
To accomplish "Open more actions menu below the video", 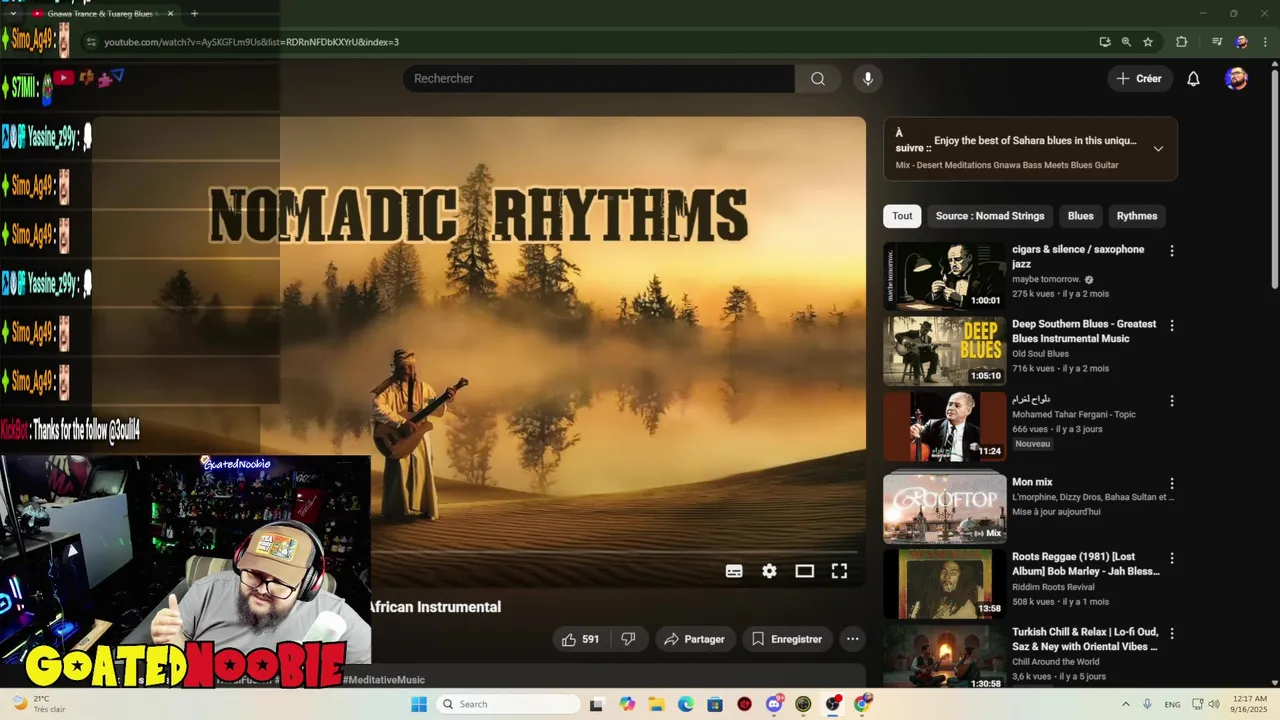I will pos(852,639).
